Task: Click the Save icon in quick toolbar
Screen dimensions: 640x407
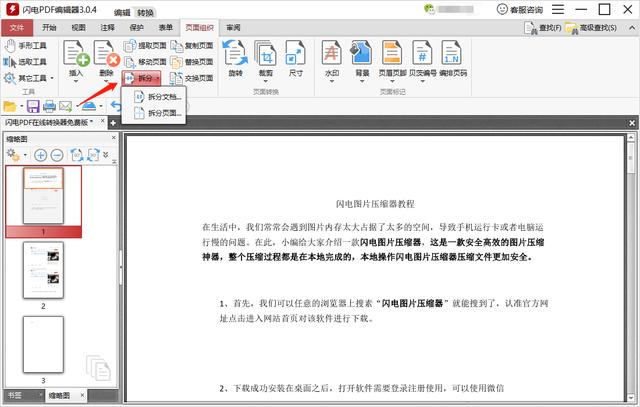Action: pos(33,107)
